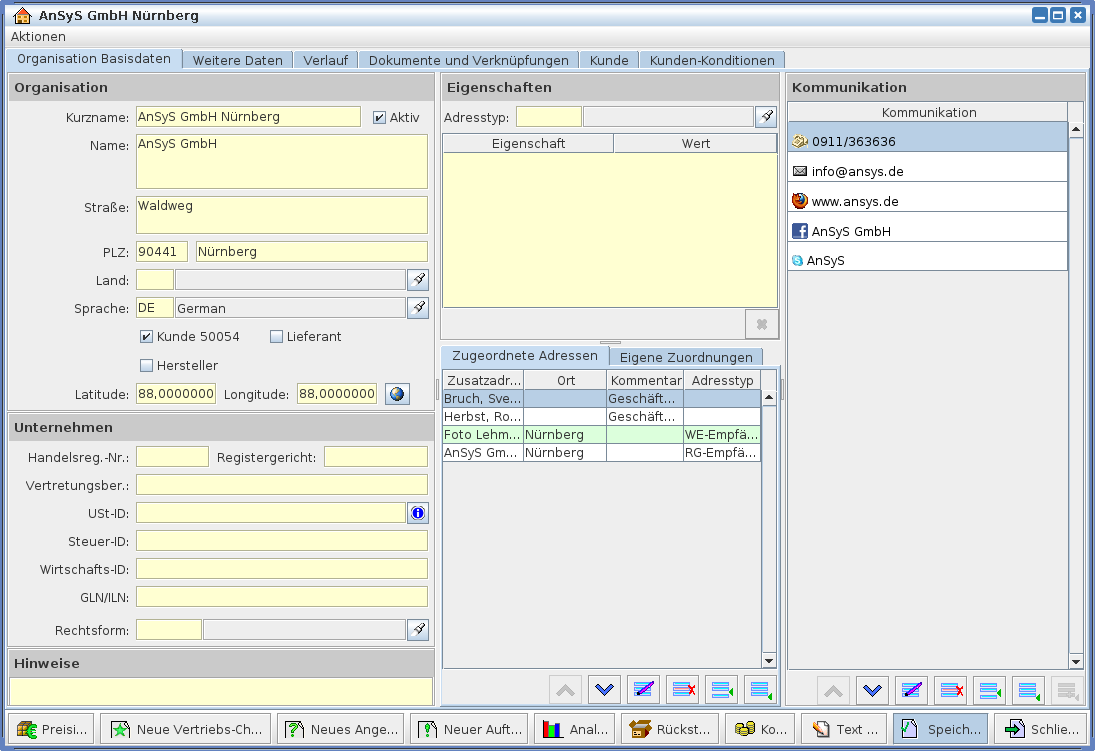Open the Aktionen menu
1095x751 pixels.
(x=38, y=36)
